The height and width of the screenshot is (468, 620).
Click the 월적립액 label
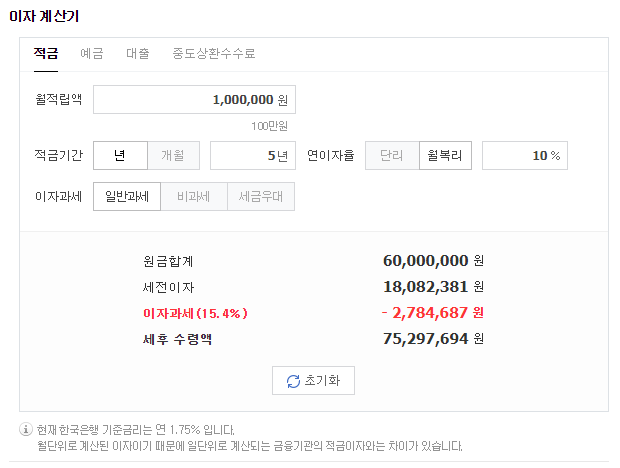click(59, 99)
